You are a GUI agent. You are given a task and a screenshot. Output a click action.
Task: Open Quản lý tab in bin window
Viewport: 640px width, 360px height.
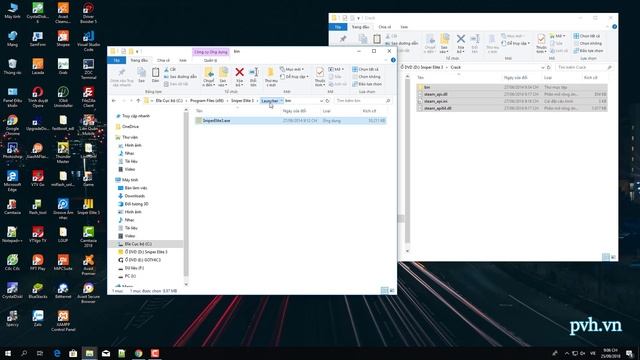coord(210,60)
